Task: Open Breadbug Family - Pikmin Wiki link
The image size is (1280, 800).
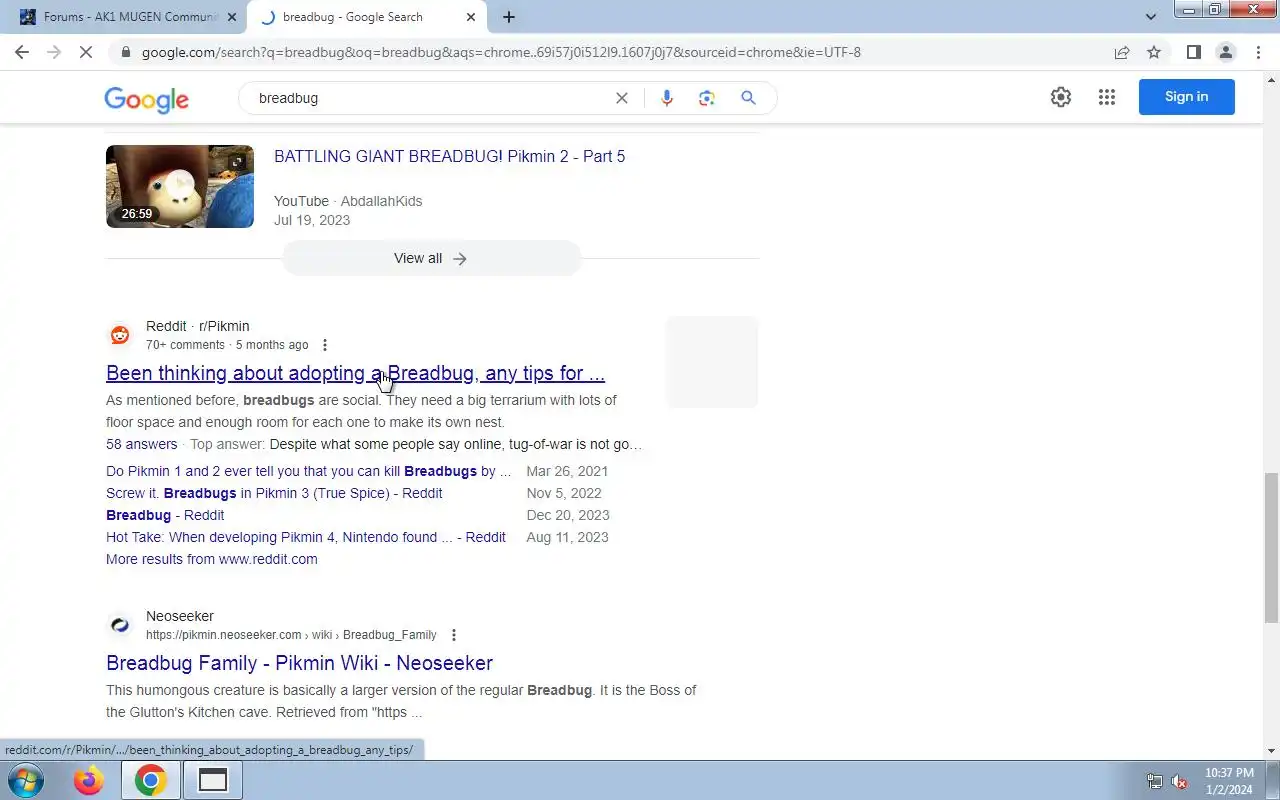Action: tap(299, 663)
